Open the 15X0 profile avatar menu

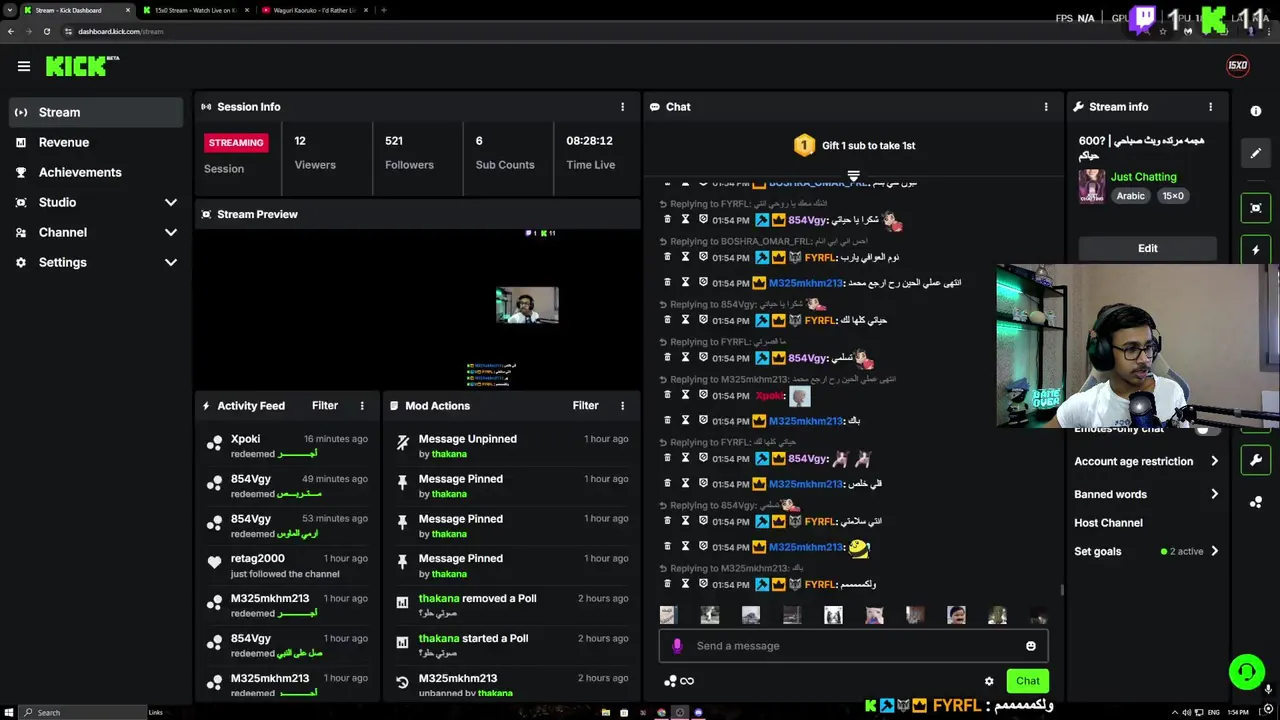[1237, 66]
